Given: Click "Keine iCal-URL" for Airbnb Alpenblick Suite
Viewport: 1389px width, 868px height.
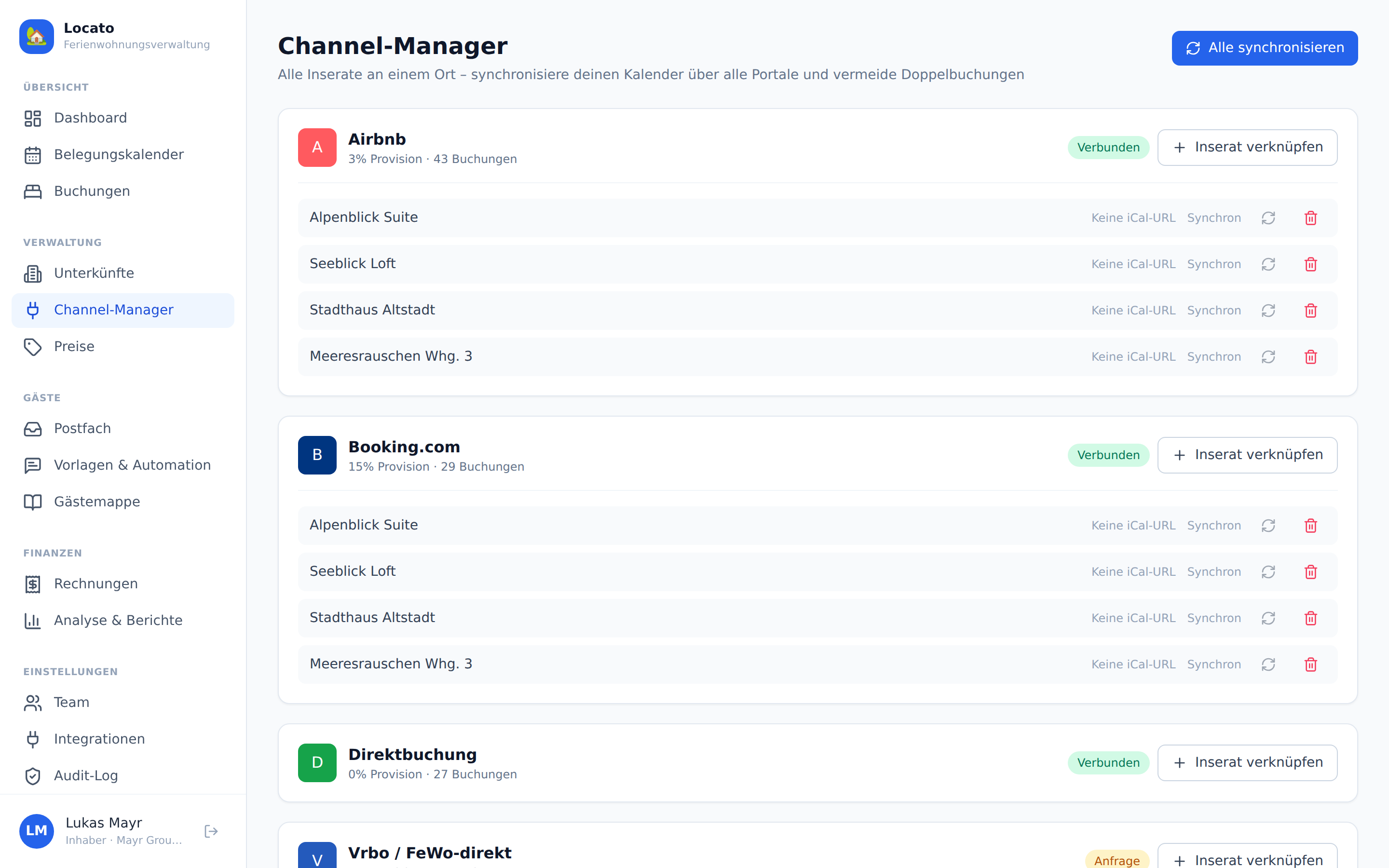Looking at the screenshot, I should tap(1133, 218).
